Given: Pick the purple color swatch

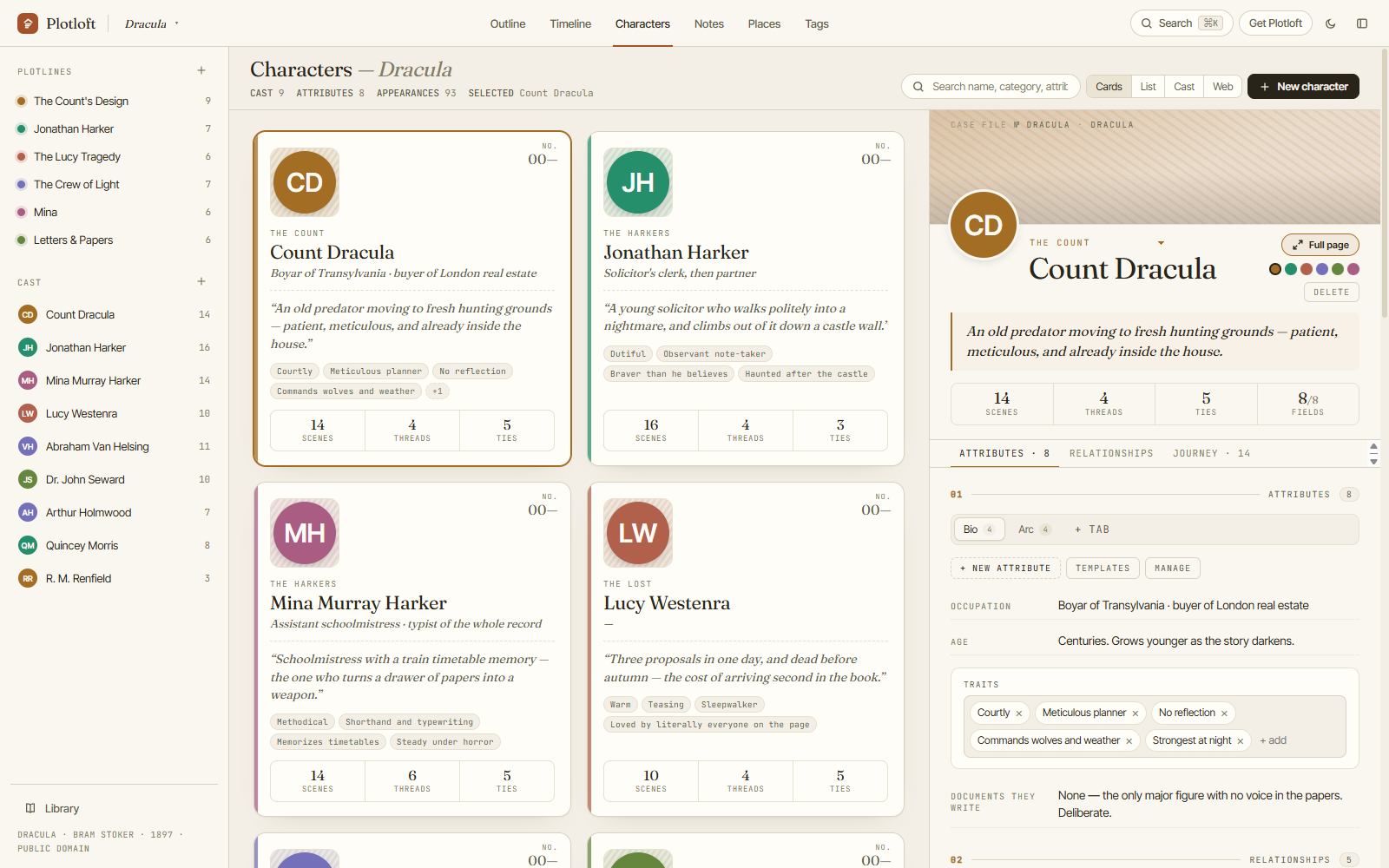Looking at the screenshot, I should pos(1322,269).
